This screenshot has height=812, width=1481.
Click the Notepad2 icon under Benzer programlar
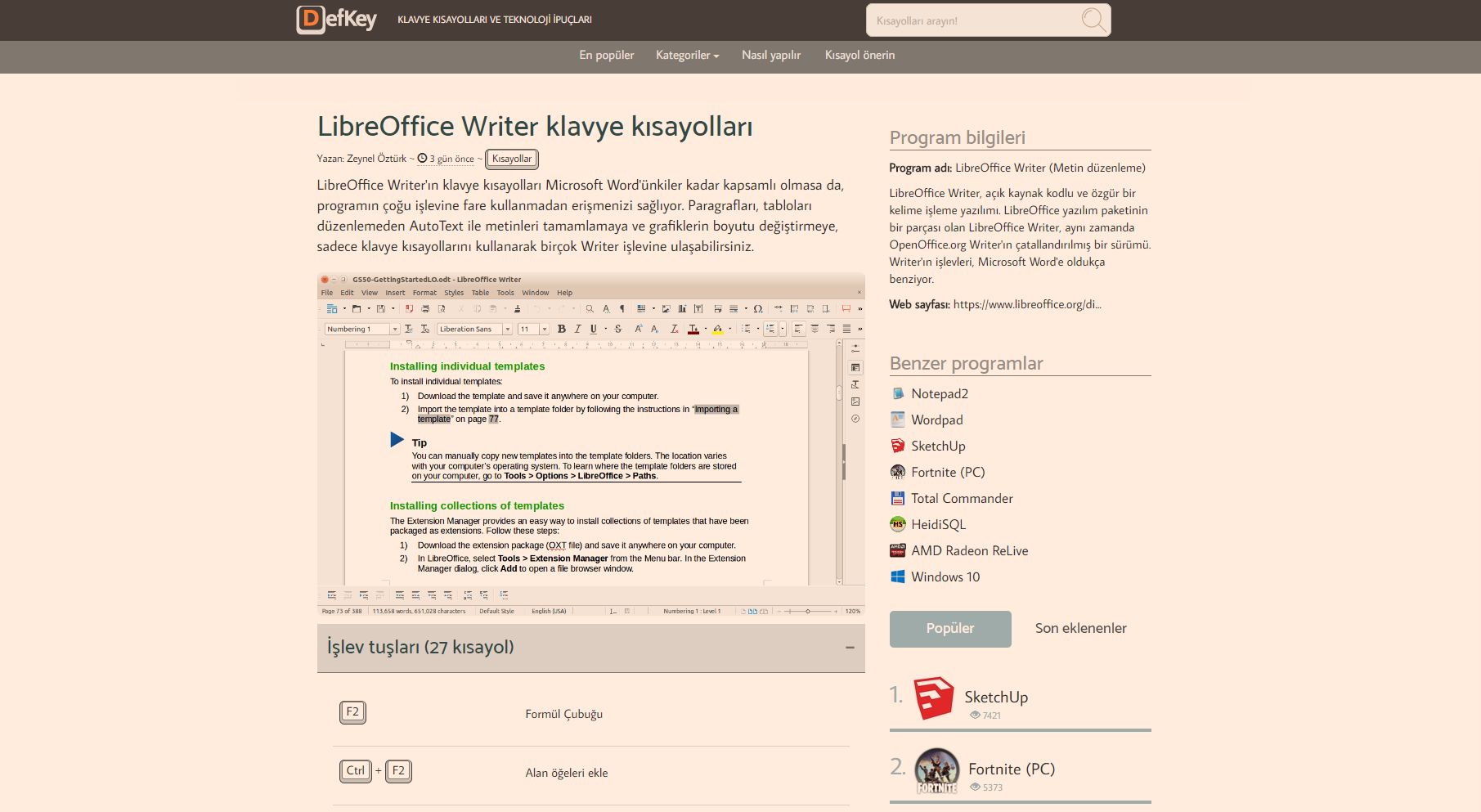(x=898, y=393)
